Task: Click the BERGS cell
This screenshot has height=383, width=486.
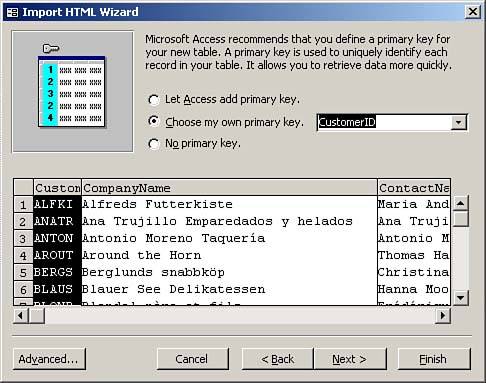Action: pyautogui.click(x=57, y=272)
